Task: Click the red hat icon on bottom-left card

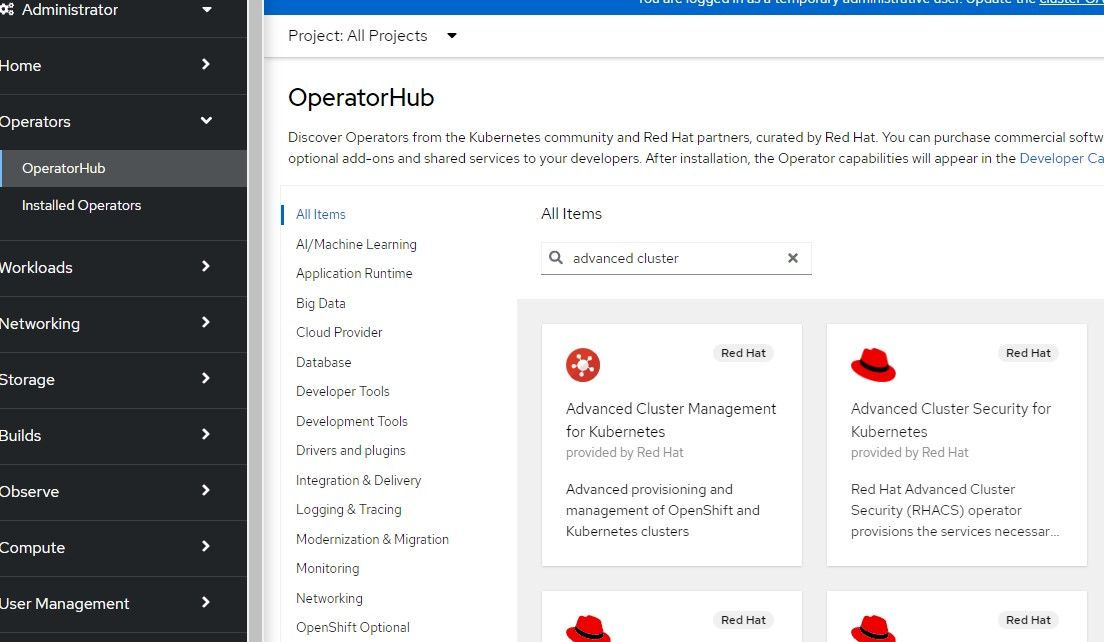Action: (588, 629)
